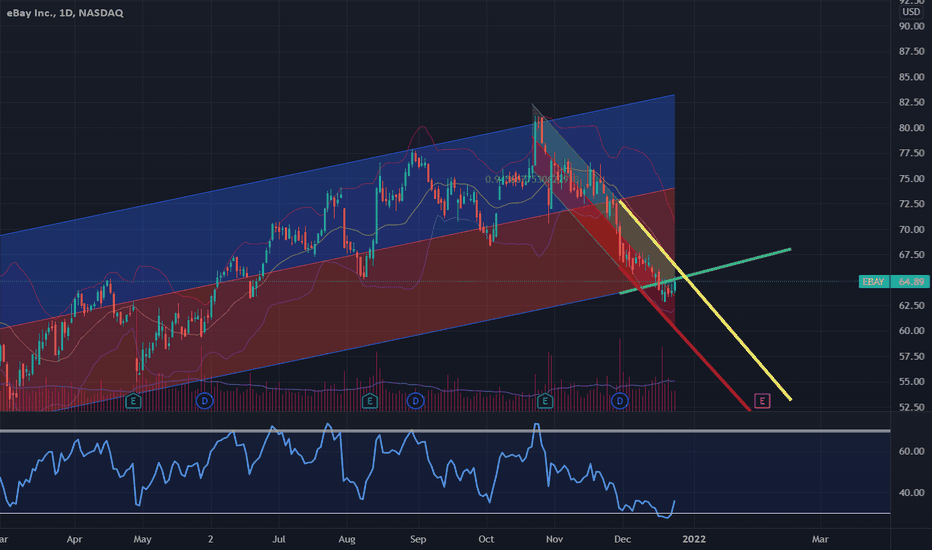Click the eBay Inc., 1D, NASDAQ title
932x550 pixels.
coord(65,13)
